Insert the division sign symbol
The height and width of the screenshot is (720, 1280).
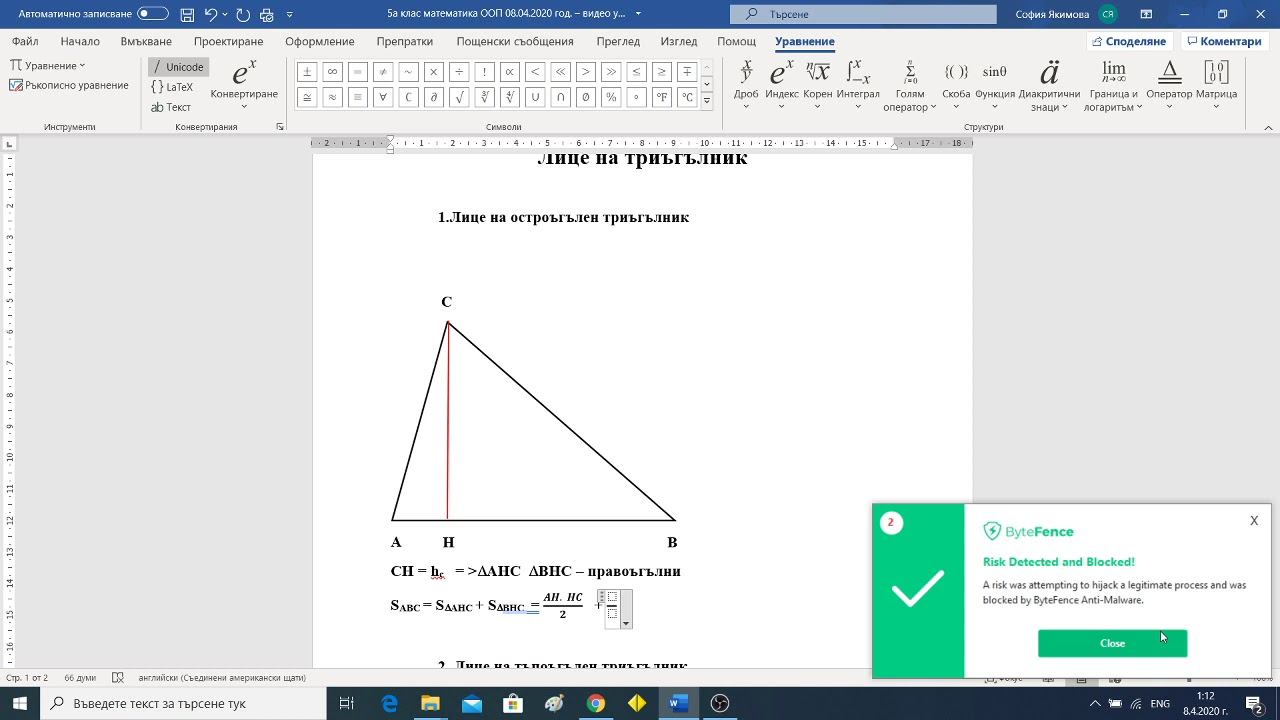coord(459,72)
